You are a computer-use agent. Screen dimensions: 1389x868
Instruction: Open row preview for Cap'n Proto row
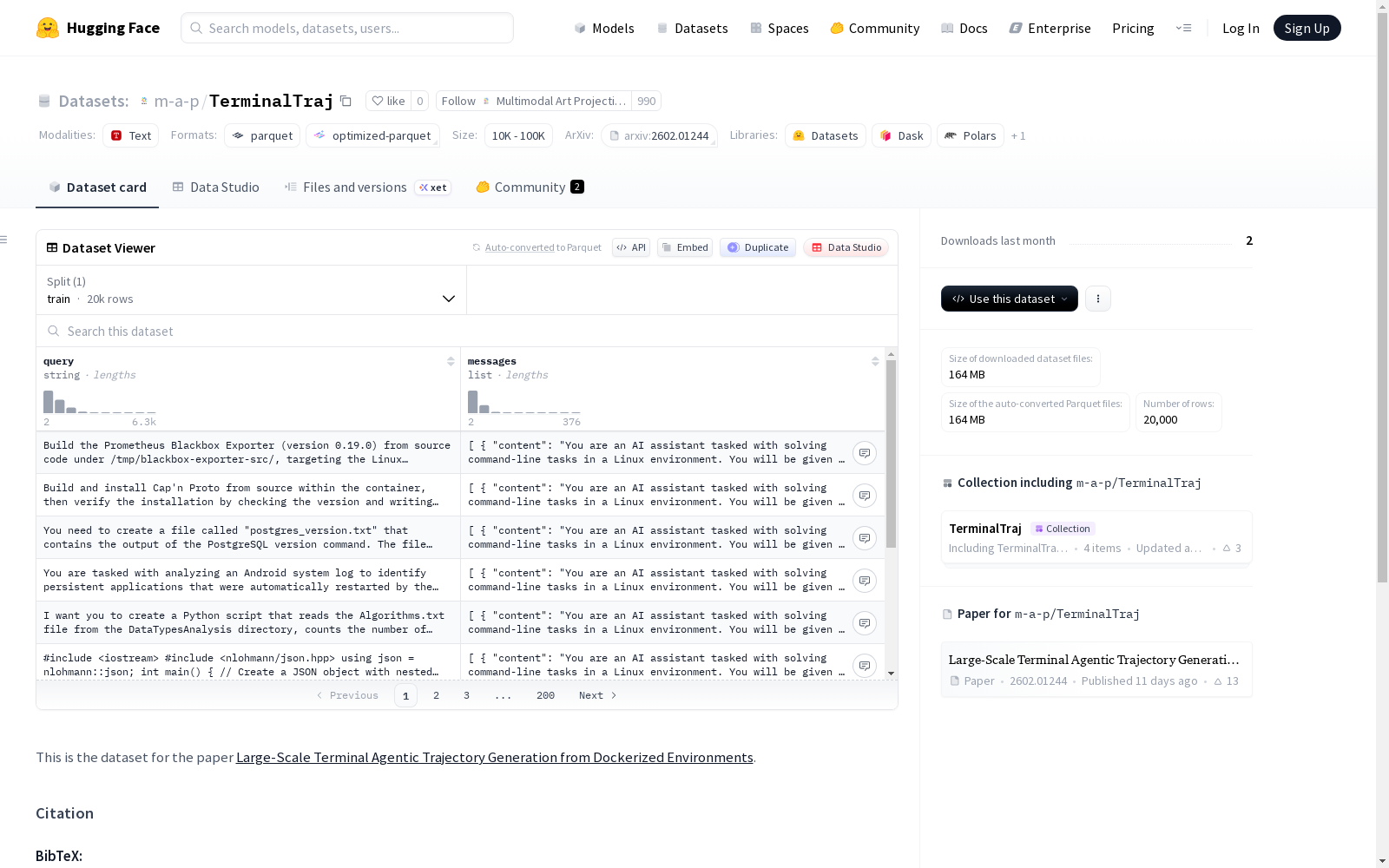(x=865, y=496)
